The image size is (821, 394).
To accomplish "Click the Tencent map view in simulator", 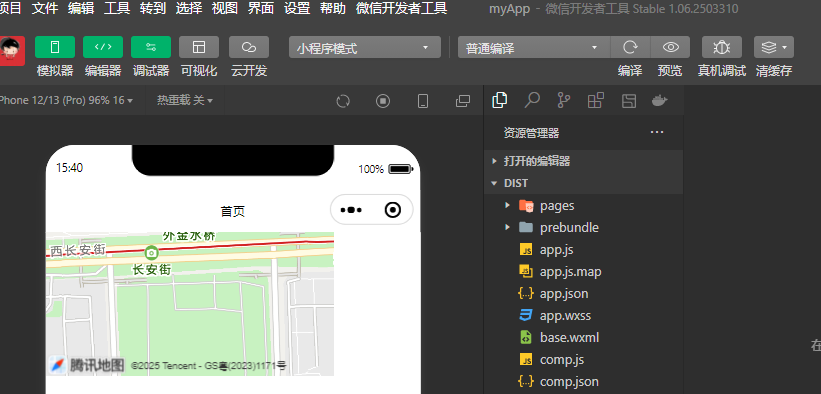I will (x=190, y=304).
